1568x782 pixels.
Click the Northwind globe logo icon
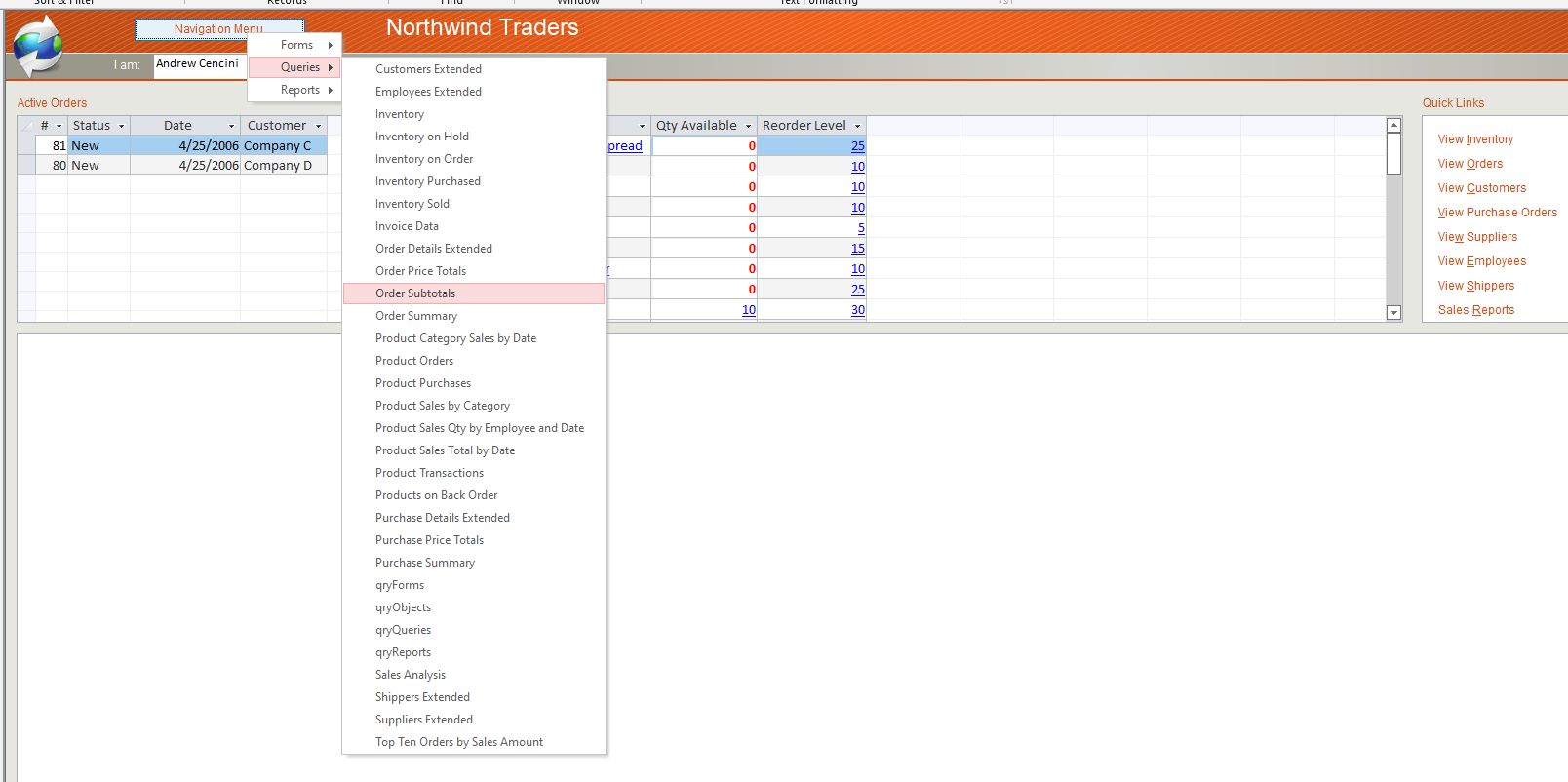click(x=37, y=44)
